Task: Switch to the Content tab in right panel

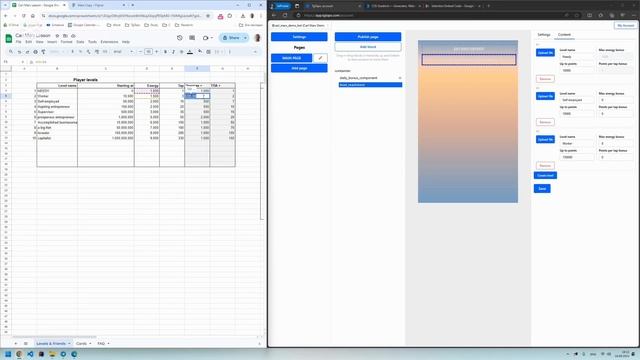Action: point(564,35)
